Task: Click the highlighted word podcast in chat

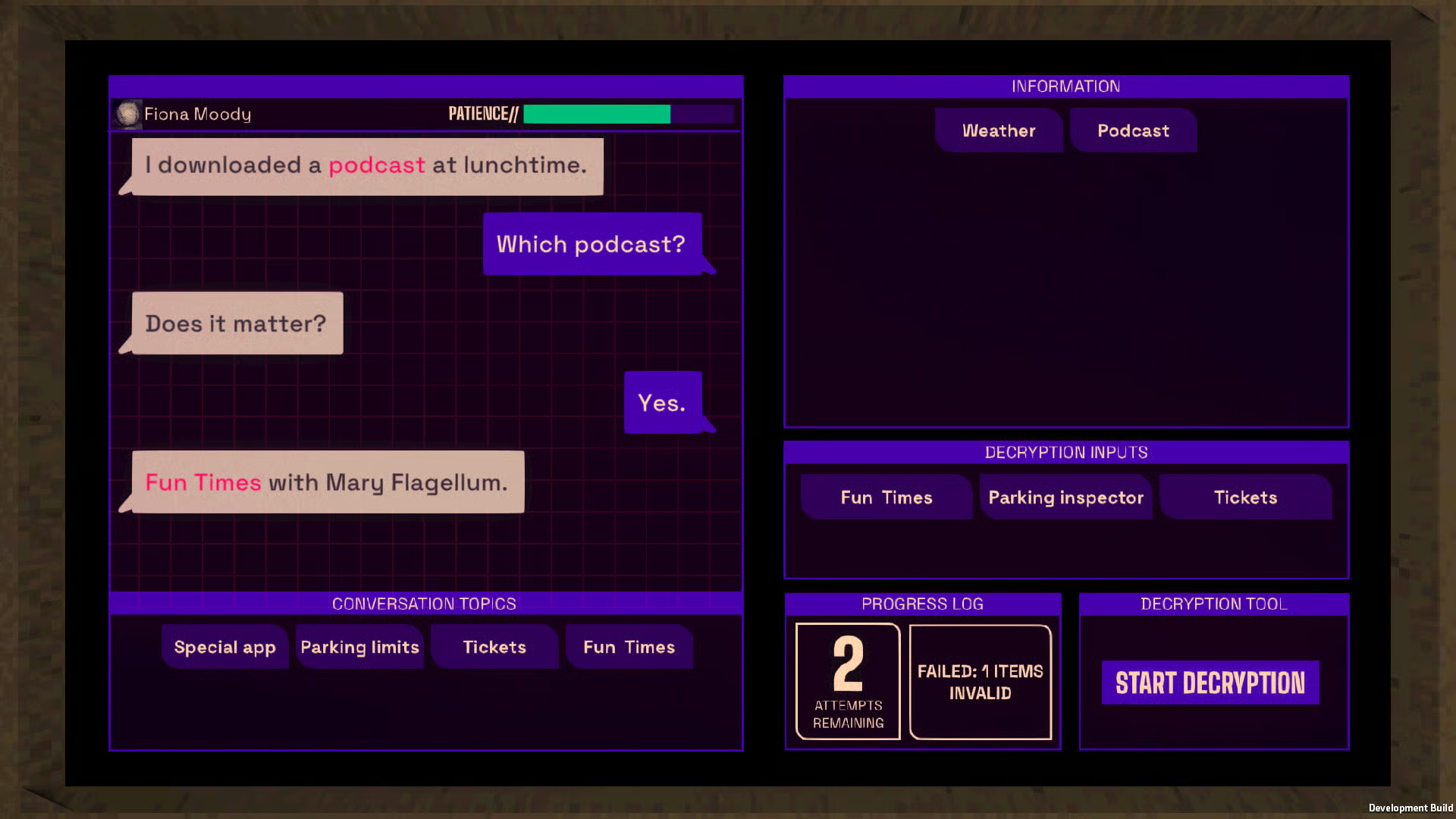Action: [x=377, y=165]
